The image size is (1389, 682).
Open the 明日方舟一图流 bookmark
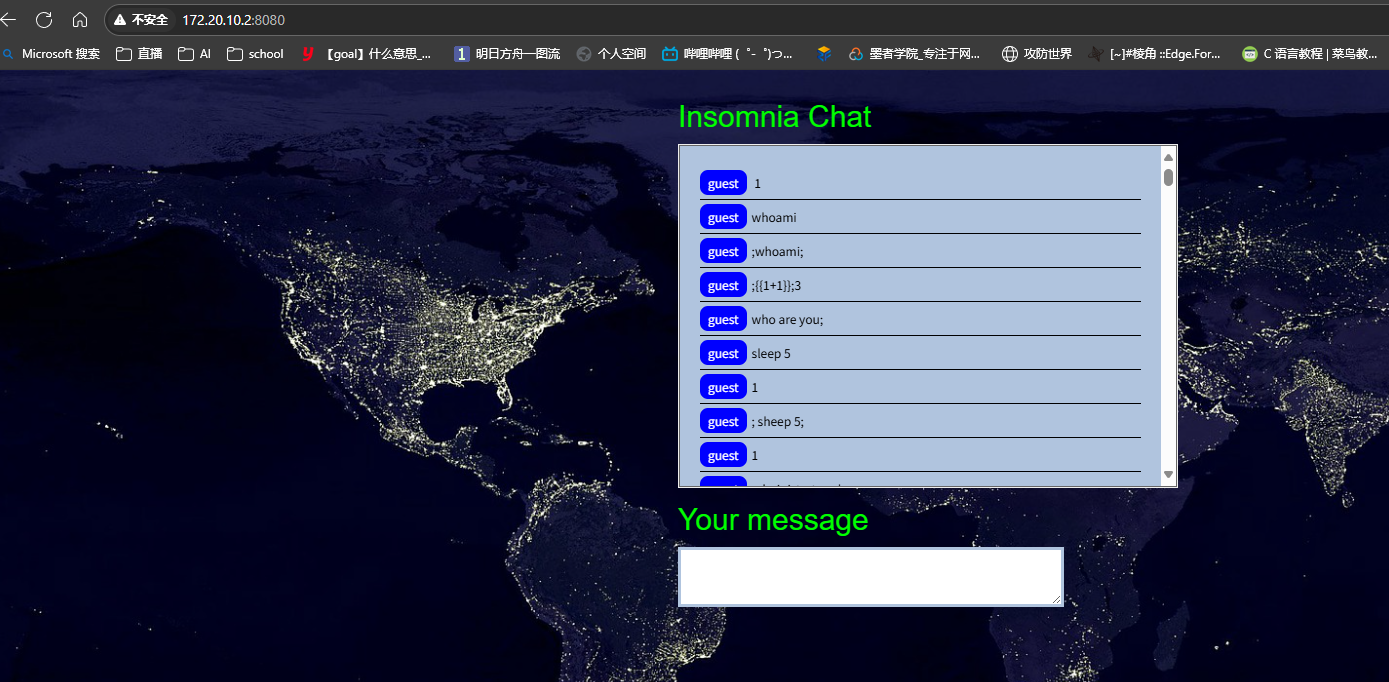point(507,54)
